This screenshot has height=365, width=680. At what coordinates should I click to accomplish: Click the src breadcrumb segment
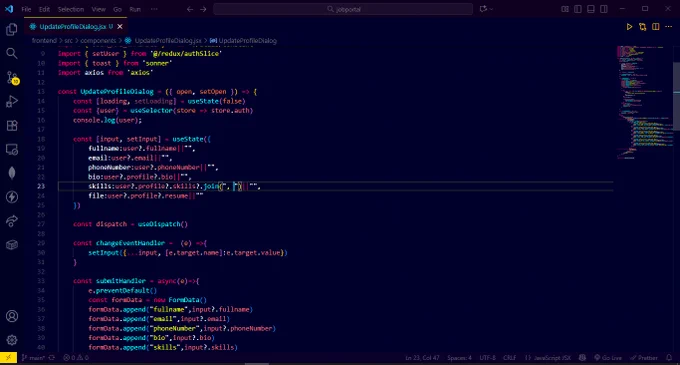tap(69, 41)
